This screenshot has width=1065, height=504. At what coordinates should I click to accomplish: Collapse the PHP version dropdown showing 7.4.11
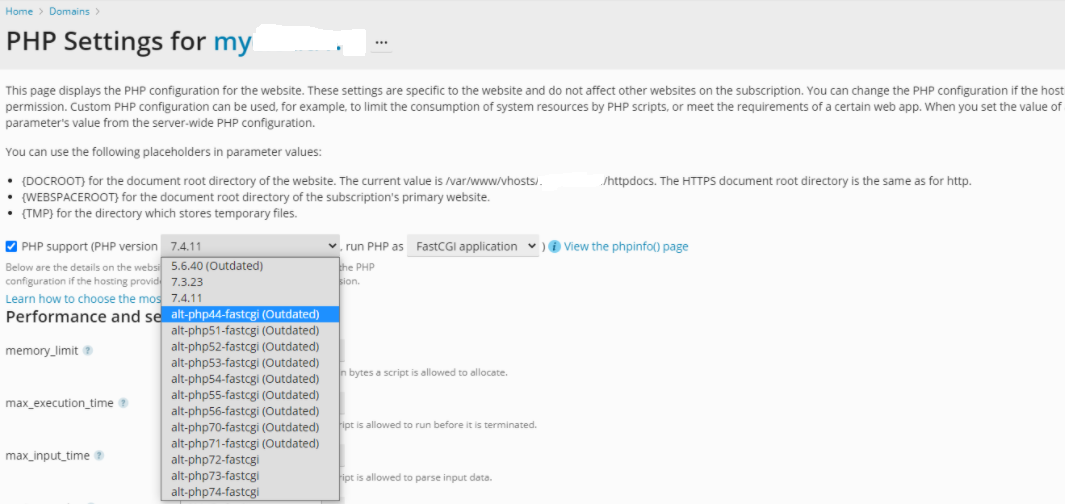(x=250, y=246)
